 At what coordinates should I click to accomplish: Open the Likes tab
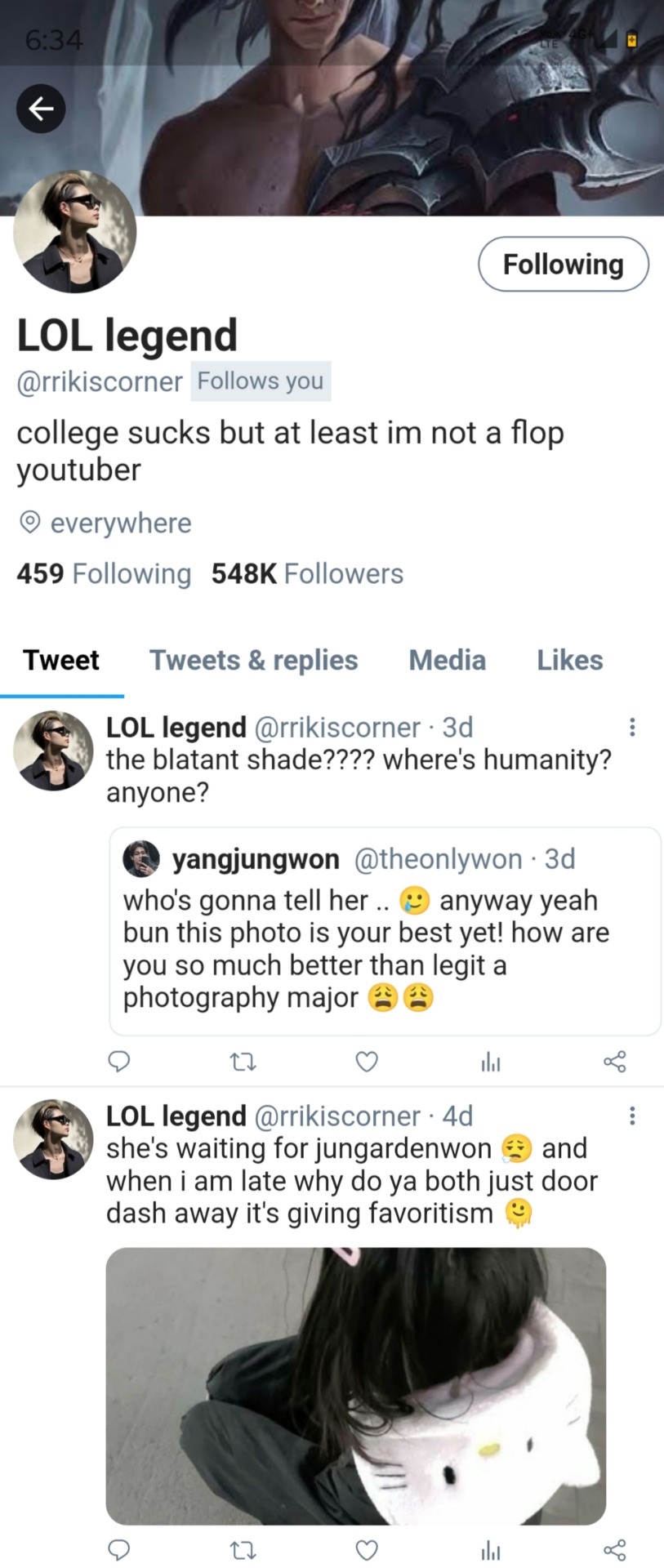click(569, 660)
